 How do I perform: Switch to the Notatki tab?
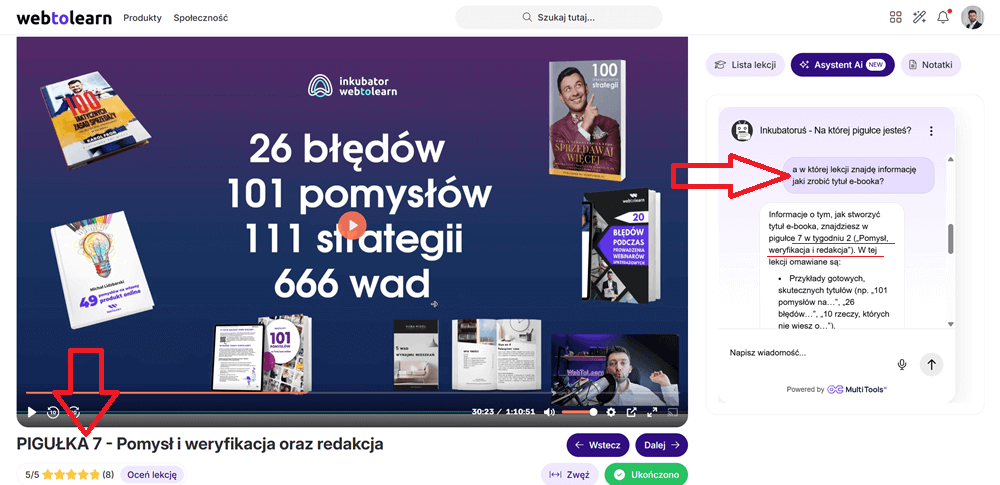930,65
